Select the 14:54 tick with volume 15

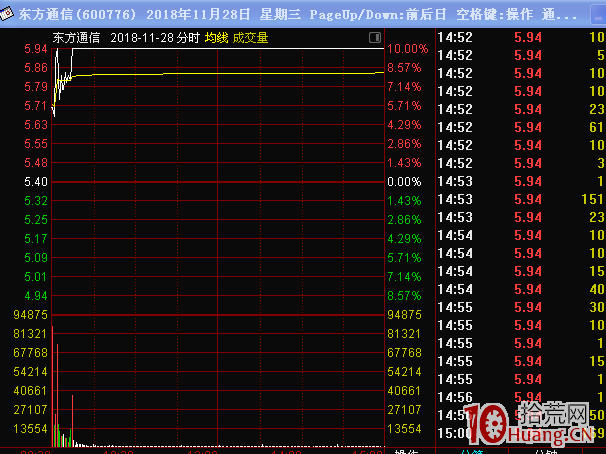click(x=521, y=271)
